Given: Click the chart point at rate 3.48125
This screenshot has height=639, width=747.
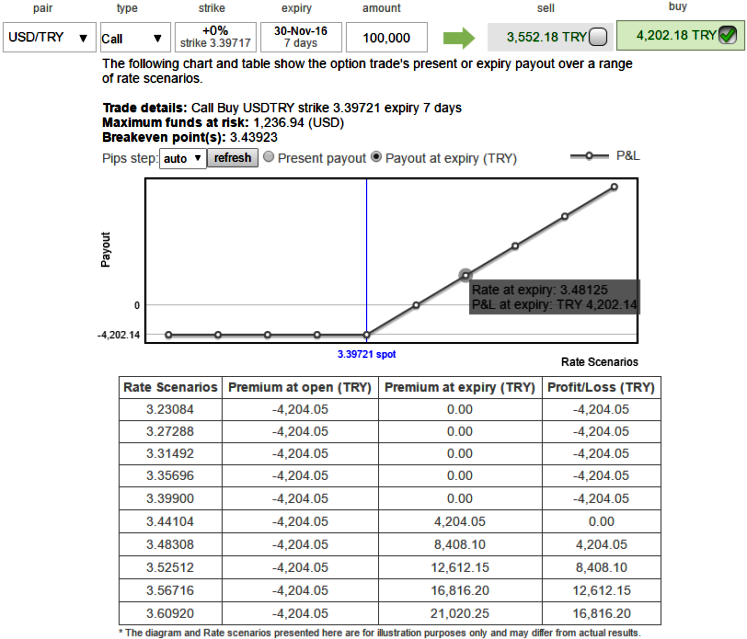Looking at the screenshot, I should click(x=465, y=275).
